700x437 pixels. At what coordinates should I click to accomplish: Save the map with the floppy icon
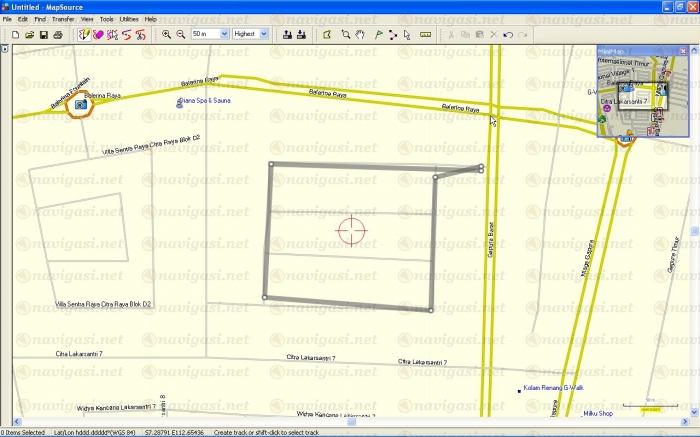[x=44, y=34]
